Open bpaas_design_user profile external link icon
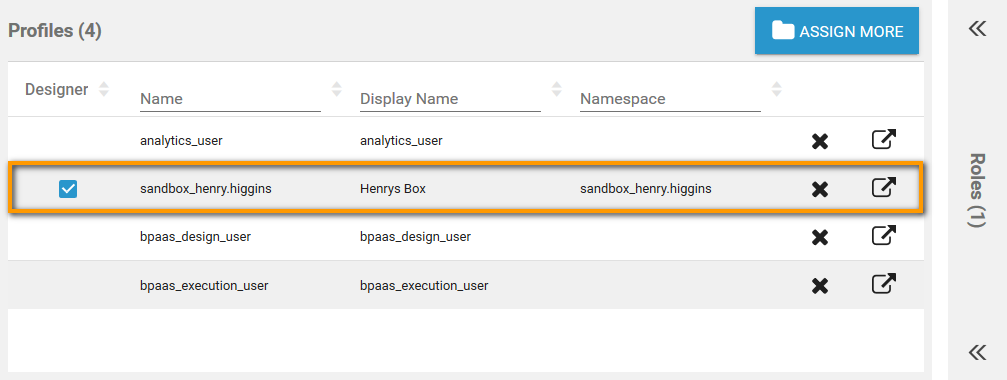The height and width of the screenshot is (380, 1007). pos(884,236)
